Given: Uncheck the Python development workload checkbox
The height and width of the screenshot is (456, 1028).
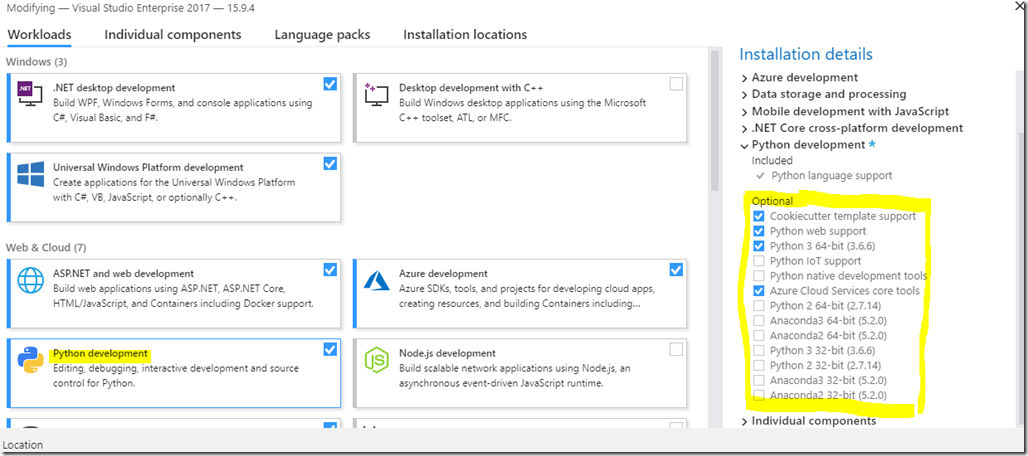Looking at the screenshot, I should pyautogui.click(x=330, y=350).
